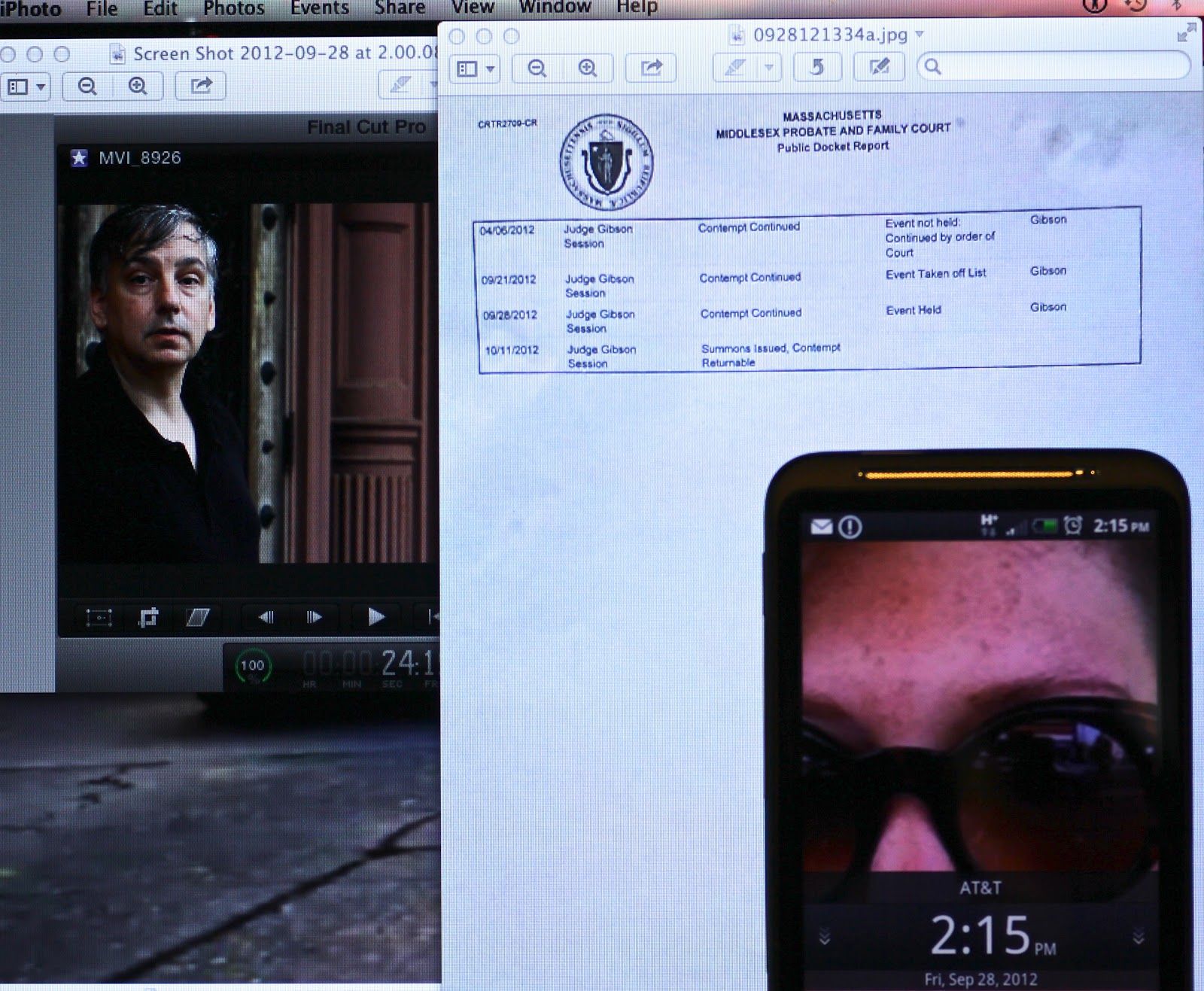The height and width of the screenshot is (991, 1204).
Task: Zoom out in the 0928121334a.jpg window
Action: [x=537, y=68]
